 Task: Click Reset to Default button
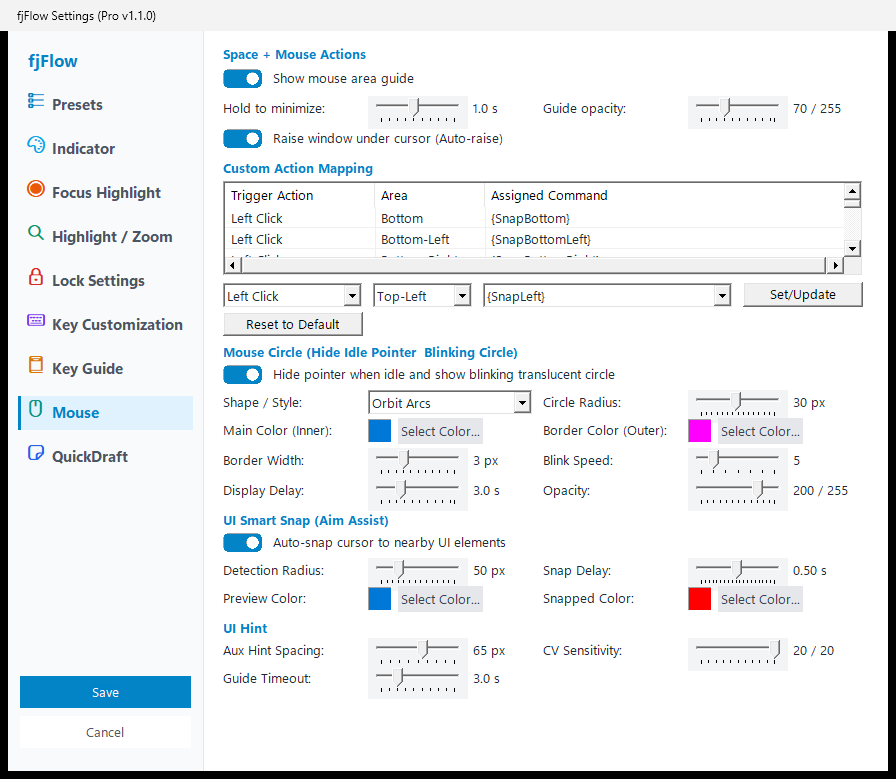293,324
